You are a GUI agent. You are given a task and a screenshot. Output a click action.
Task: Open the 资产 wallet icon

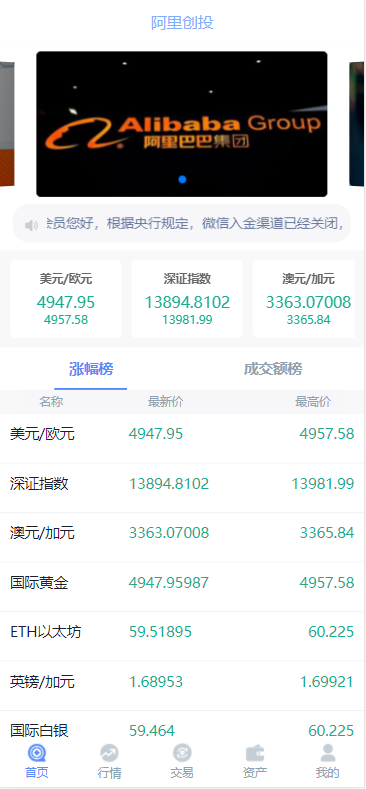click(255, 753)
